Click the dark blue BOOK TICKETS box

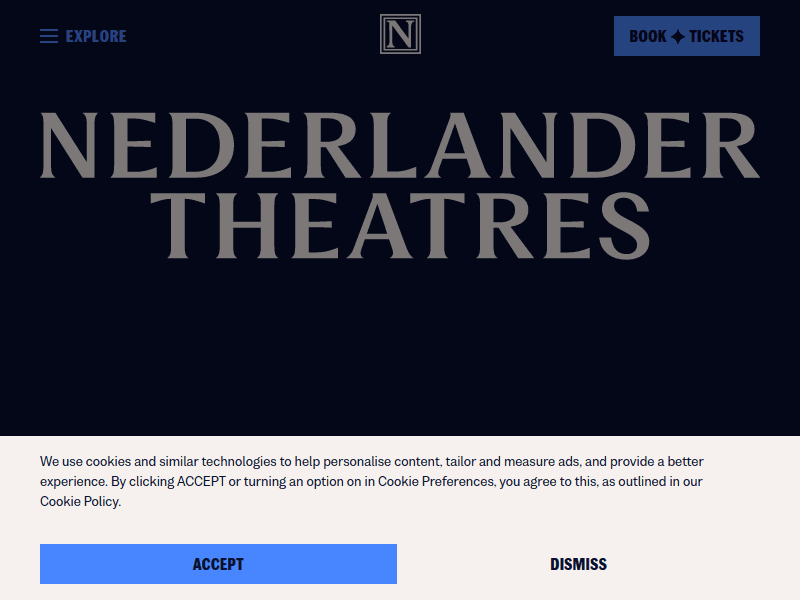coord(687,36)
